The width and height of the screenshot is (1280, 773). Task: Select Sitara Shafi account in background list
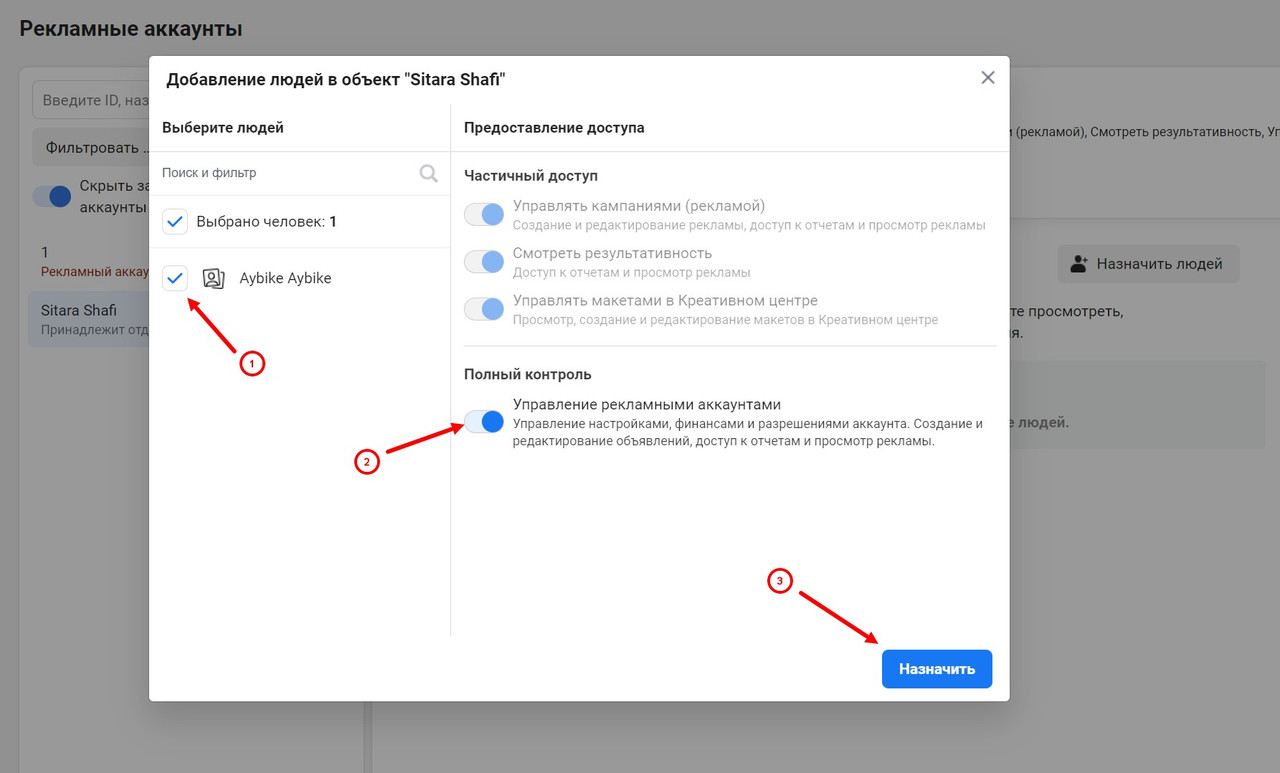[89, 319]
